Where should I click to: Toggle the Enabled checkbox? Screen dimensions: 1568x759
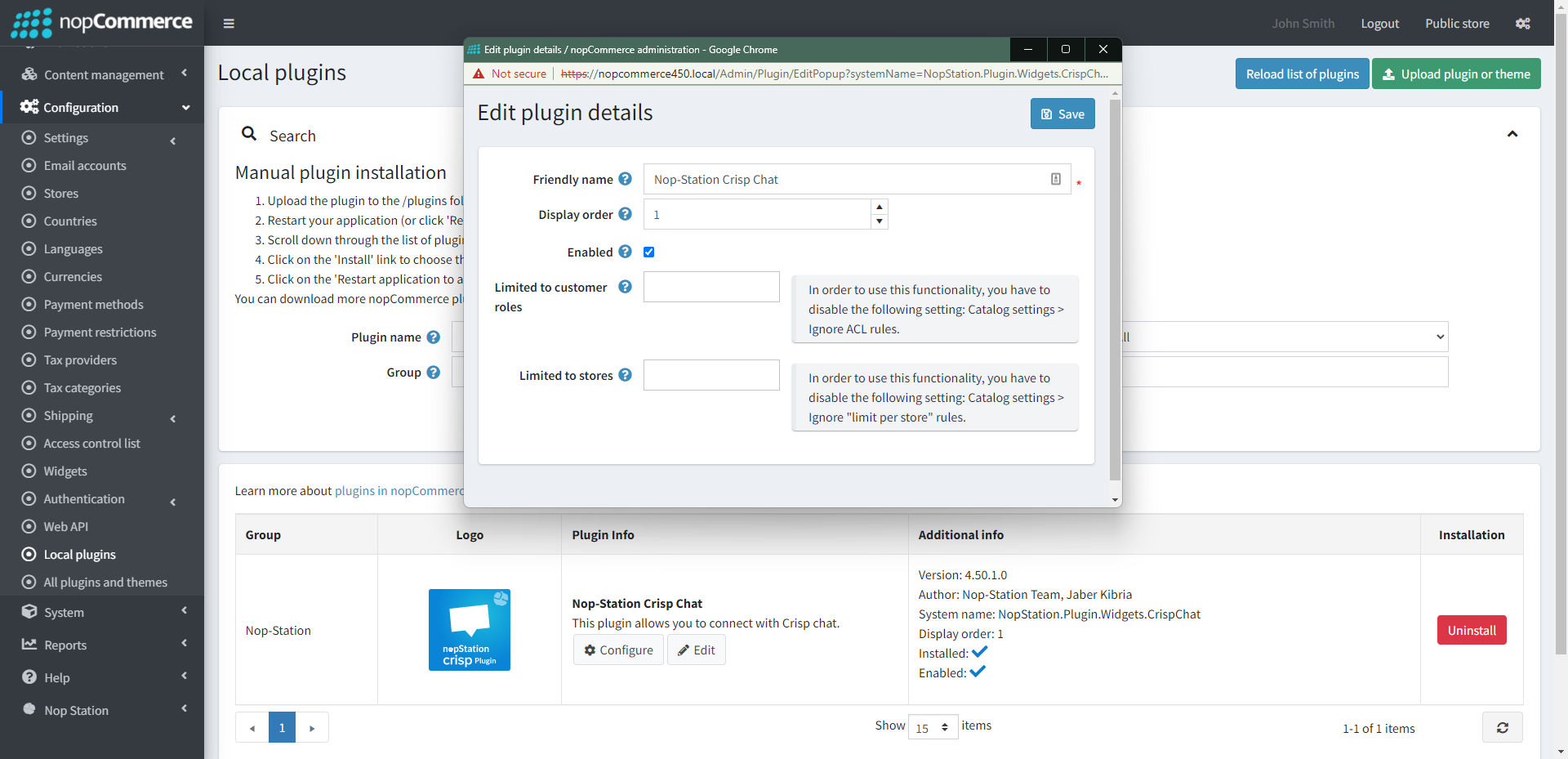coord(649,252)
